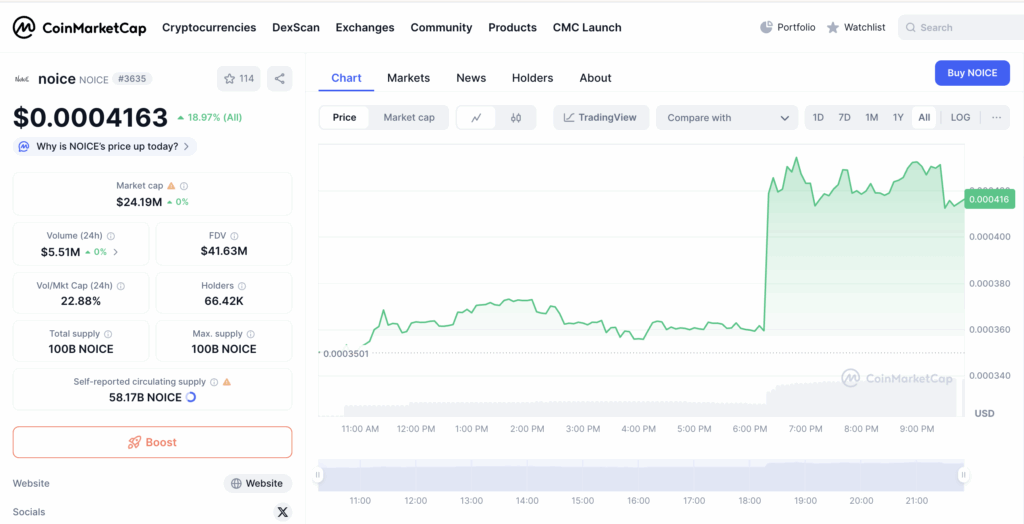This screenshot has width=1024, height=524.
Task: Switch chart to Market cap view
Action: click(409, 117)
